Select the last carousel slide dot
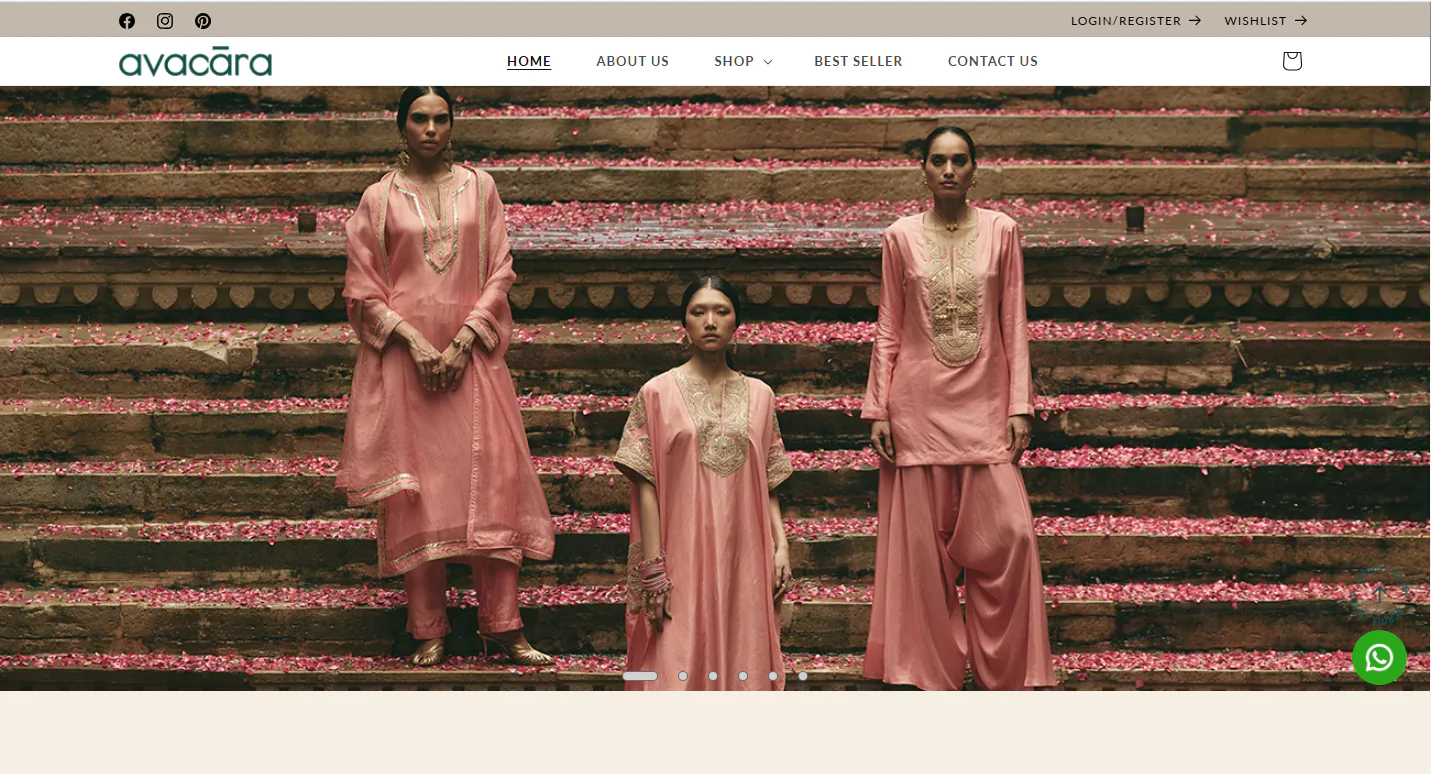1431x774 pixels. coord(803,676)
